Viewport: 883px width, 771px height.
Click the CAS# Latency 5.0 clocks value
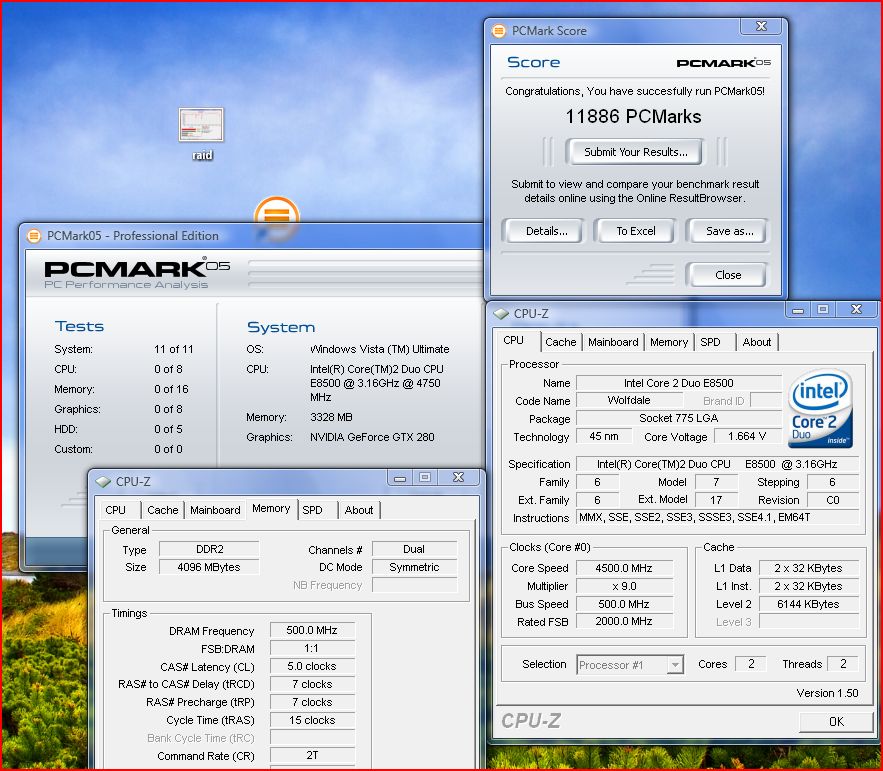[x=312, y=667]
